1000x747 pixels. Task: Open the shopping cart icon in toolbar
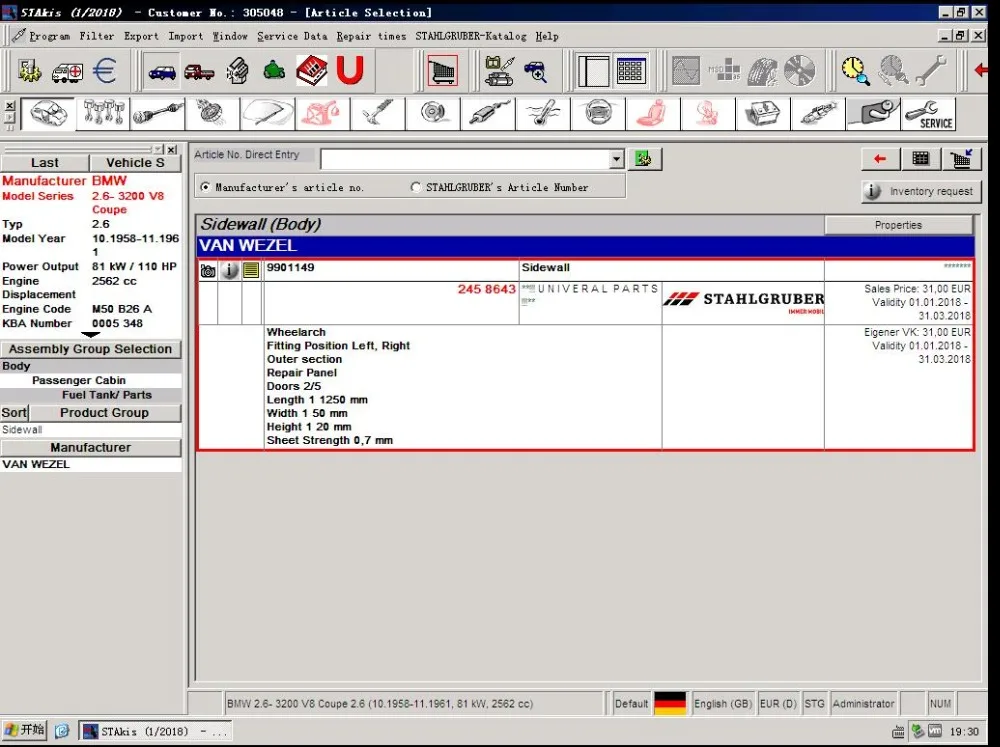tap(442, 70)
